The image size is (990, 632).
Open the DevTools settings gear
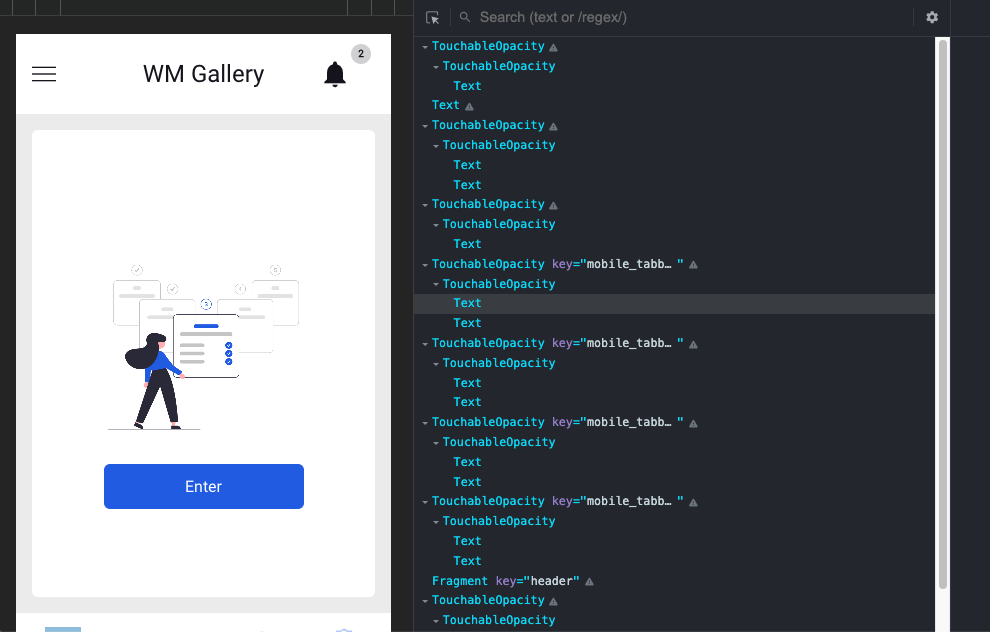point(932,17)
